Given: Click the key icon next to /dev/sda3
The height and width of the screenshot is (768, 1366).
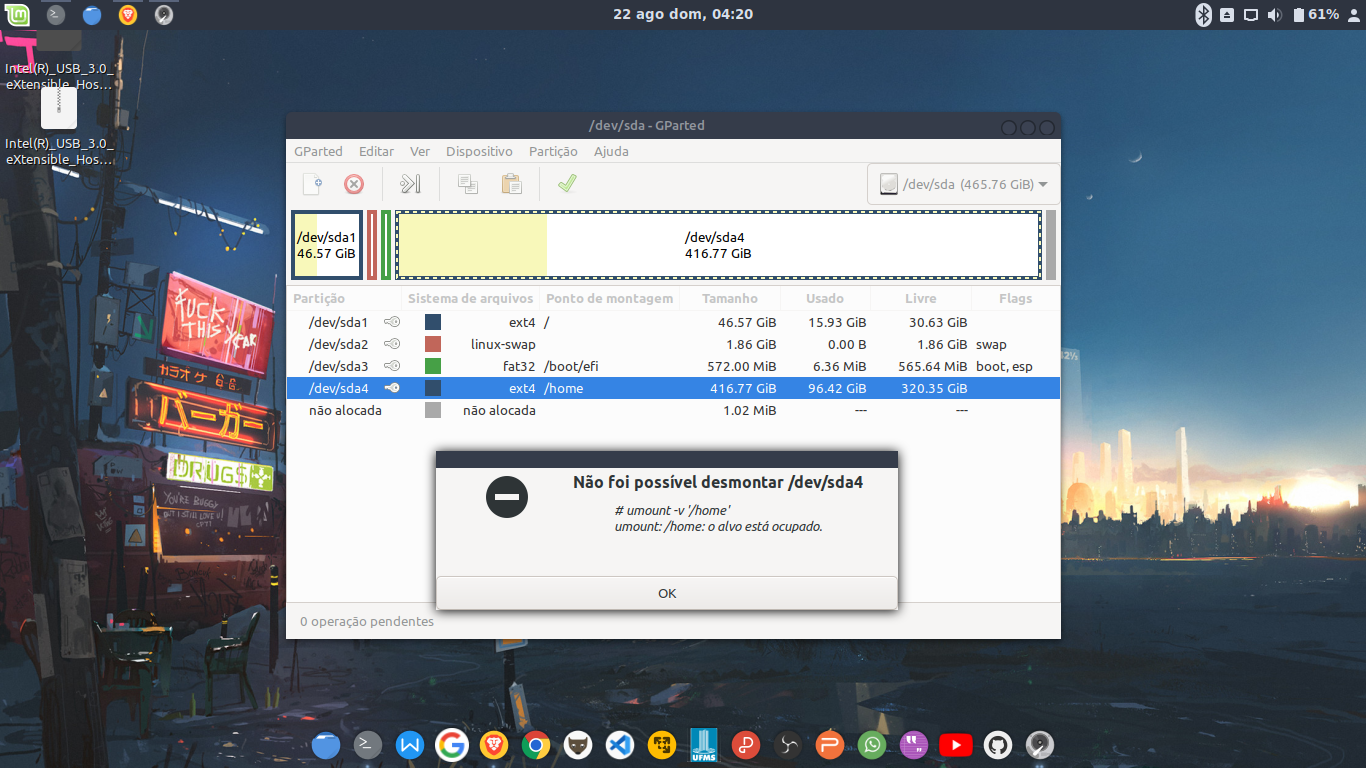Looking at the screenshot, I should coord(392,366).
